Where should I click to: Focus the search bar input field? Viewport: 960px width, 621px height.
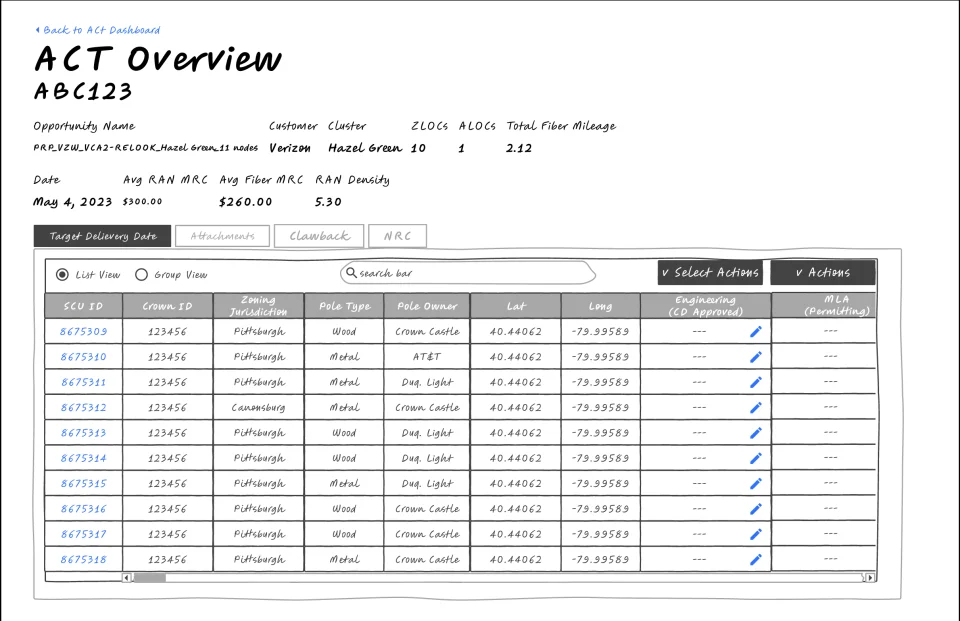click(468, 273)
